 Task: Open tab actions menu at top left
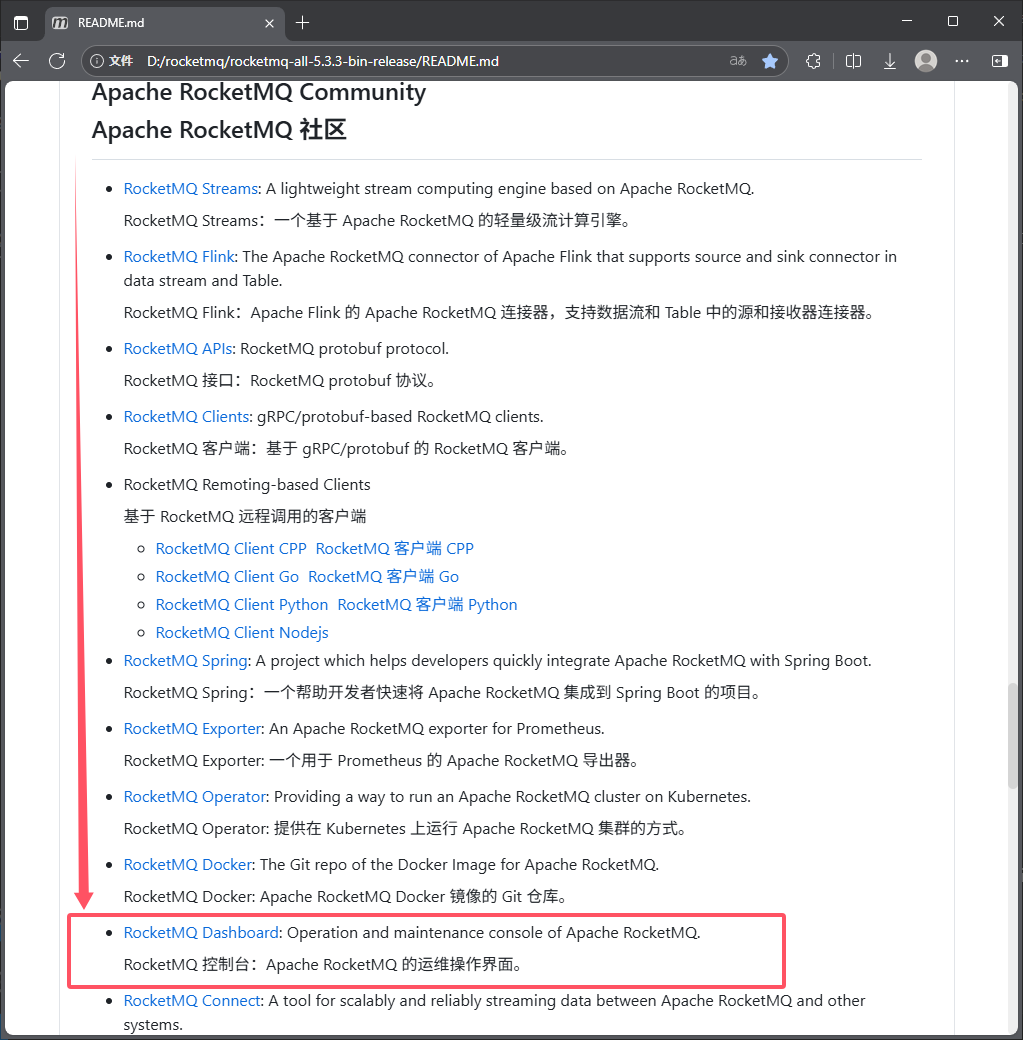[21, 22]
